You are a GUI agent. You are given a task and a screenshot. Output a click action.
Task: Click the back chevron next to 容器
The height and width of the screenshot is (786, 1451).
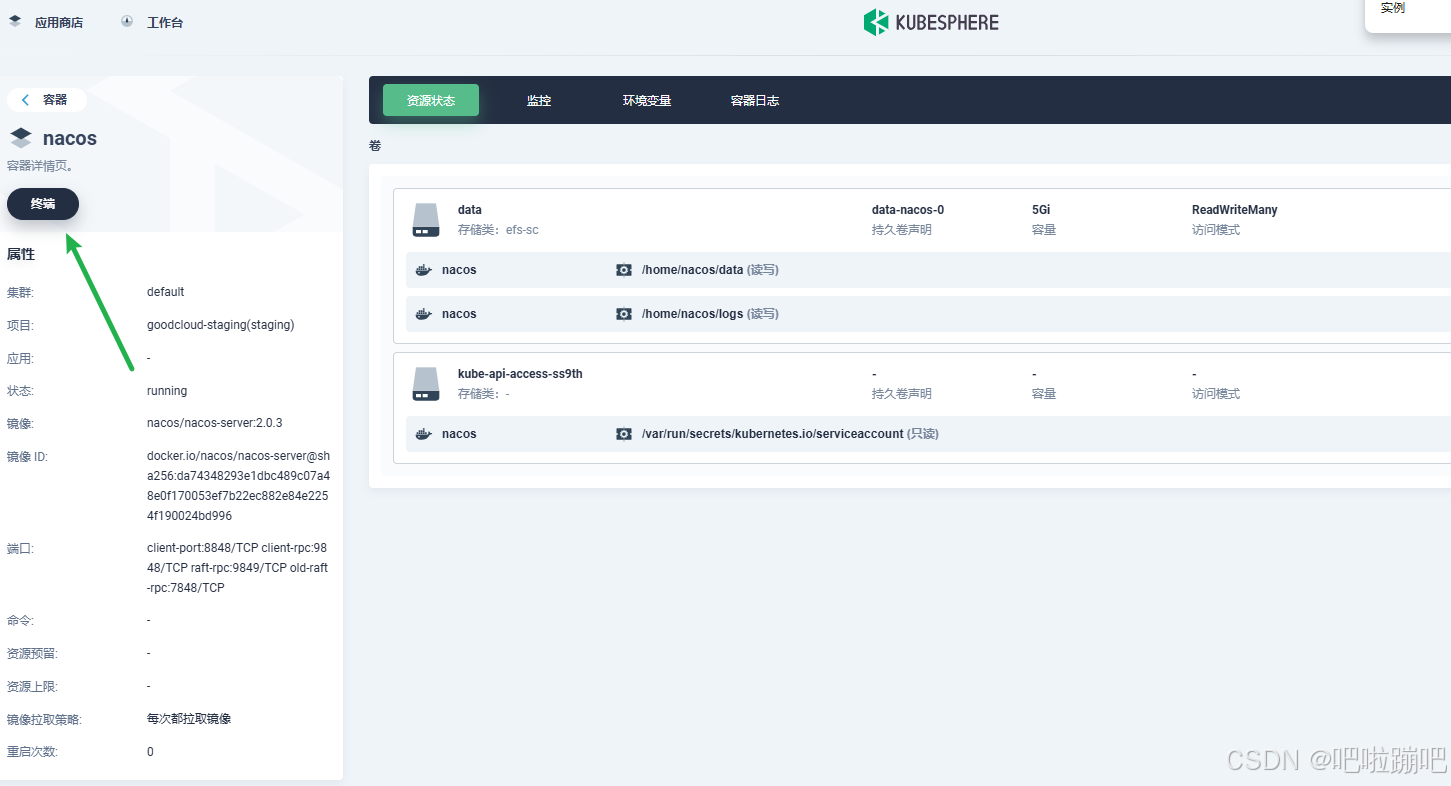point(25,100)
